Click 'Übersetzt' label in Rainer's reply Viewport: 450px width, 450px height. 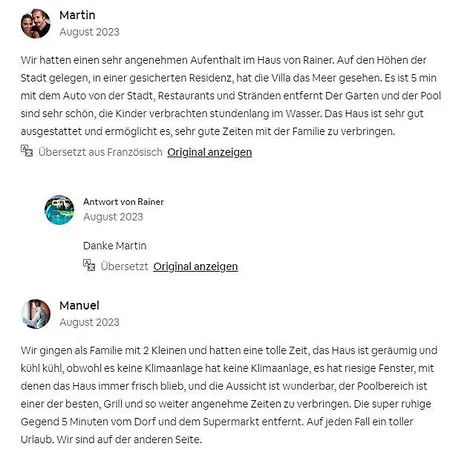pyautogui.click(x=124, y=266)
